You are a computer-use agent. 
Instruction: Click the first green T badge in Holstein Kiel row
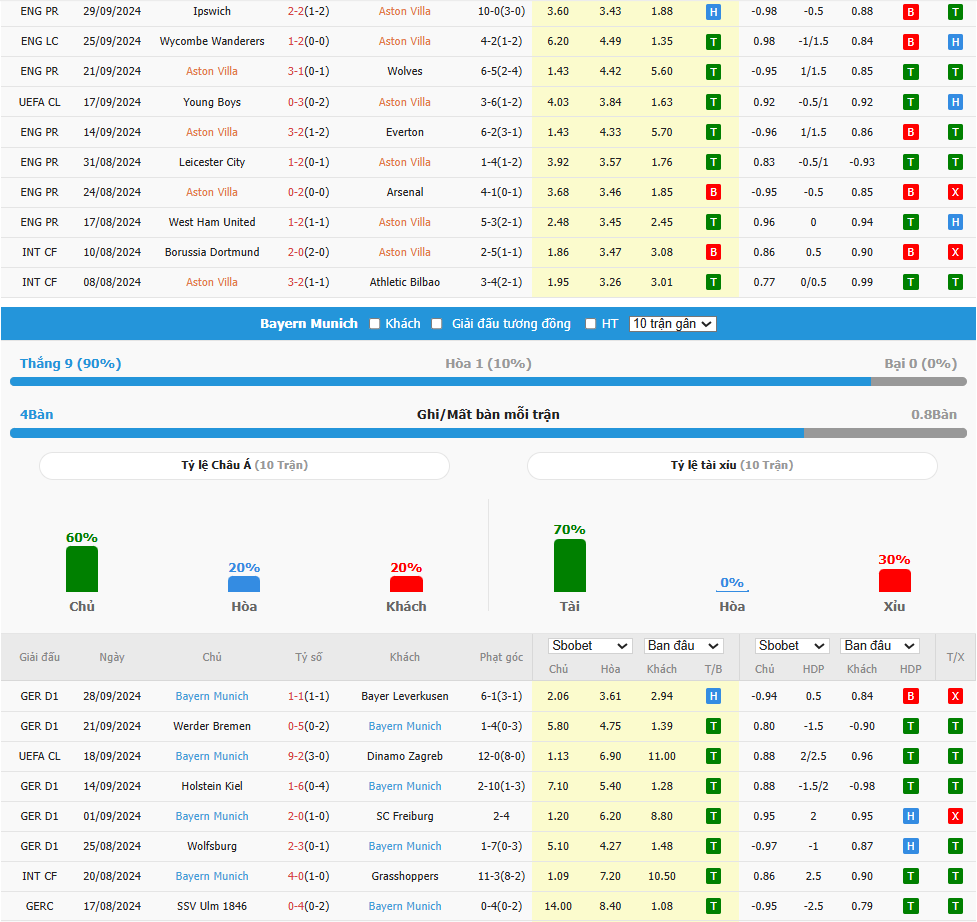[713, 786]
